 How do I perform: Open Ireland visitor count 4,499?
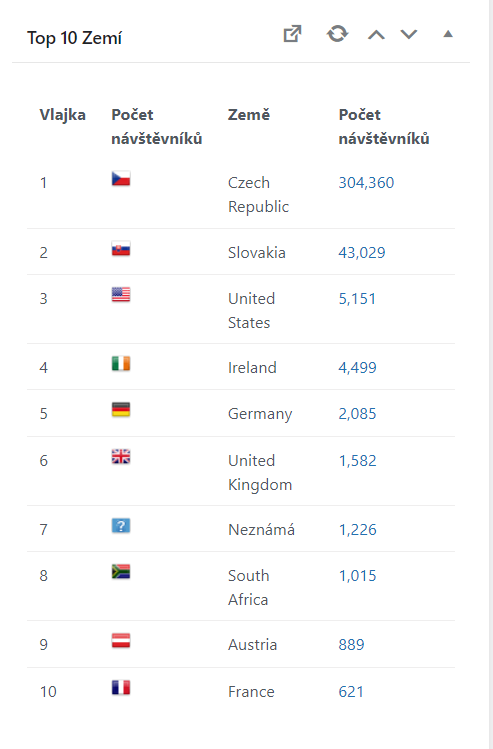[357, 367]
